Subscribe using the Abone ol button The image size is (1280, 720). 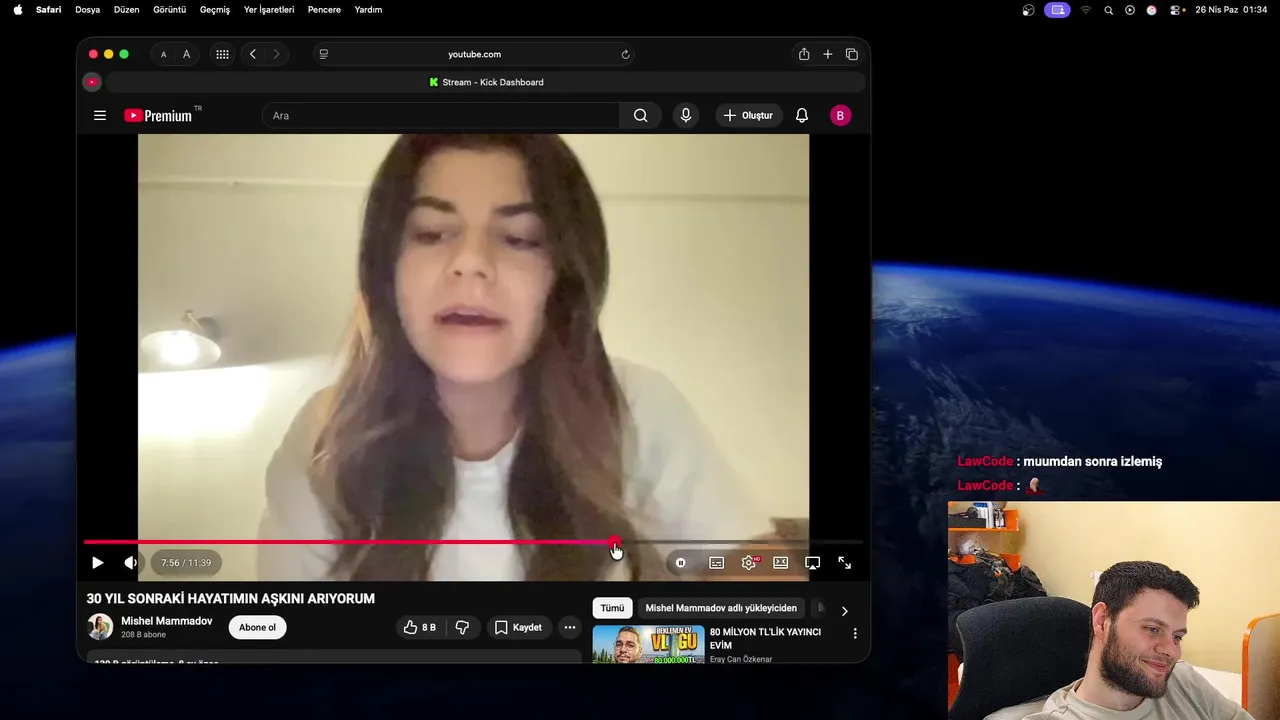point(257,627)
